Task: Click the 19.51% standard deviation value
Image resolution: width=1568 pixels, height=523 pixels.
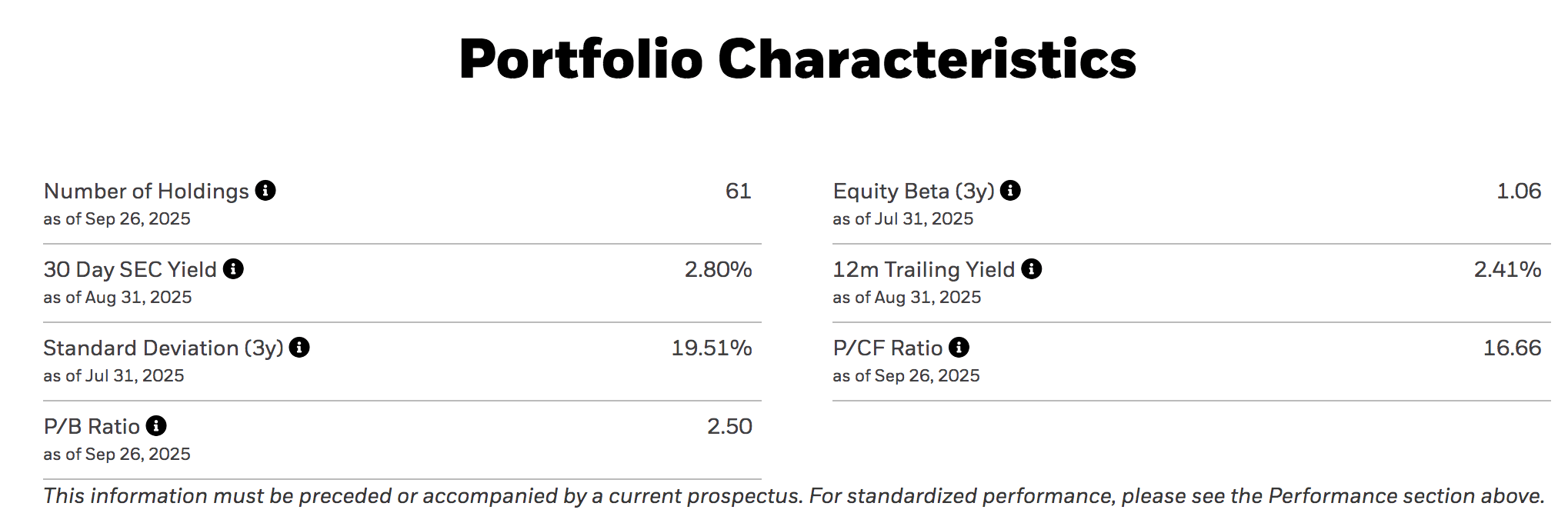Action: 711,348
